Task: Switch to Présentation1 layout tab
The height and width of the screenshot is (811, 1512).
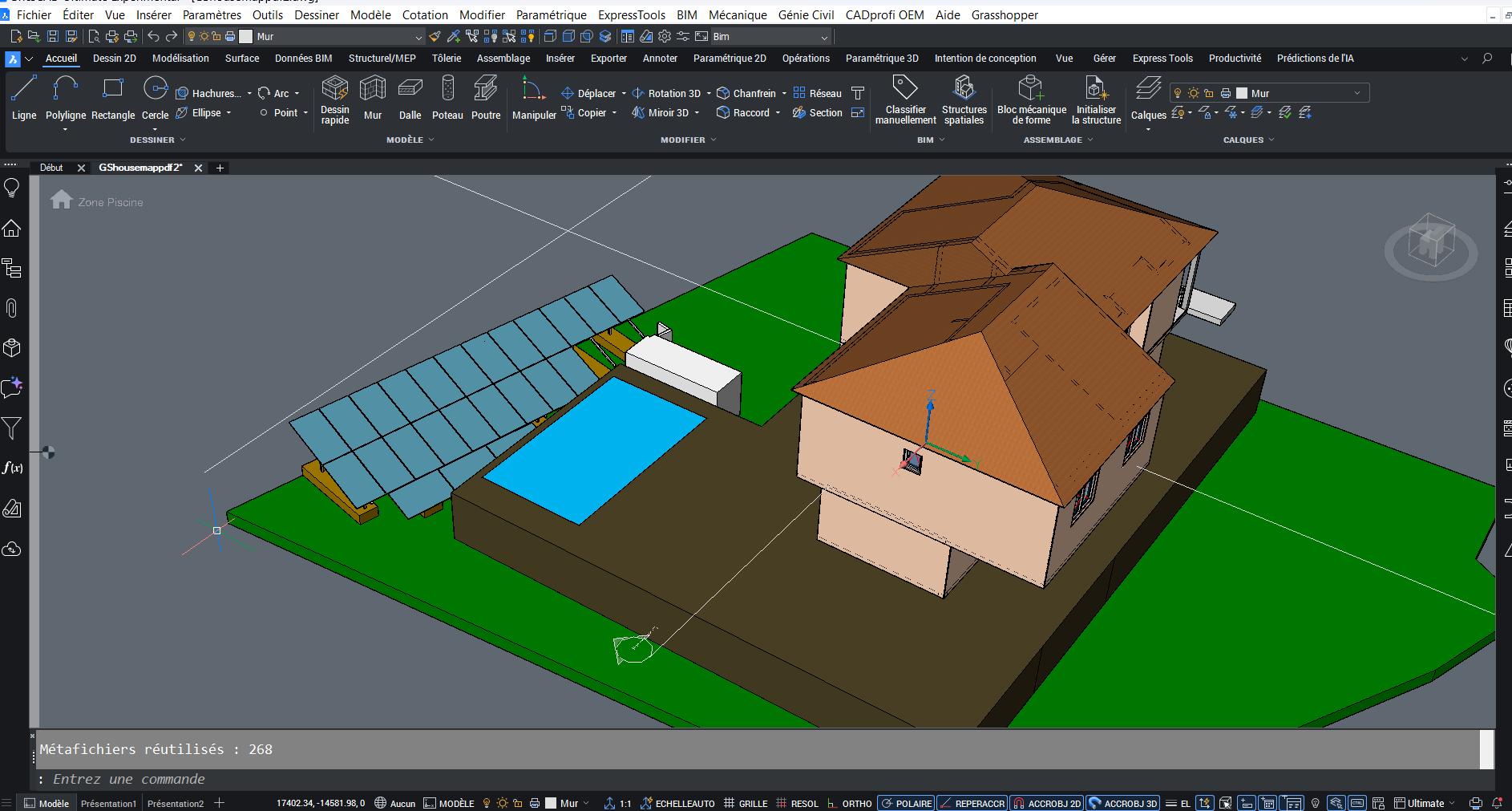Action: point(108,803)
